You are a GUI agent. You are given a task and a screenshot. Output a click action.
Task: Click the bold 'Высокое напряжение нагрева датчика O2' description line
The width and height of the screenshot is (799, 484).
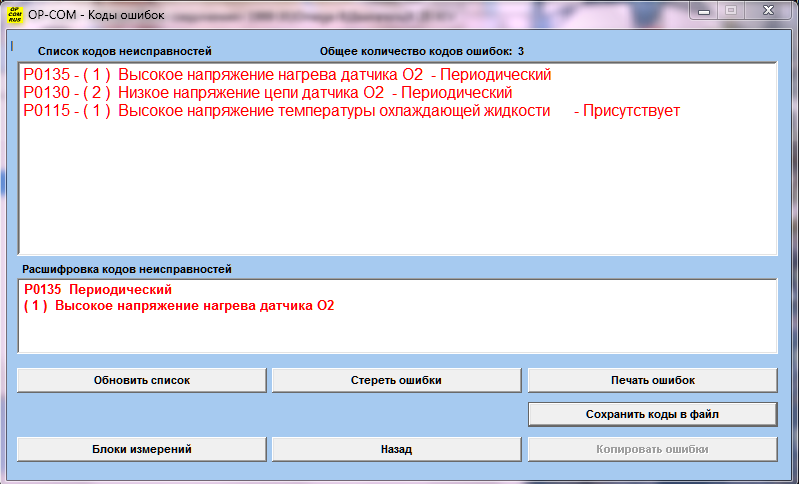[179, 306]
